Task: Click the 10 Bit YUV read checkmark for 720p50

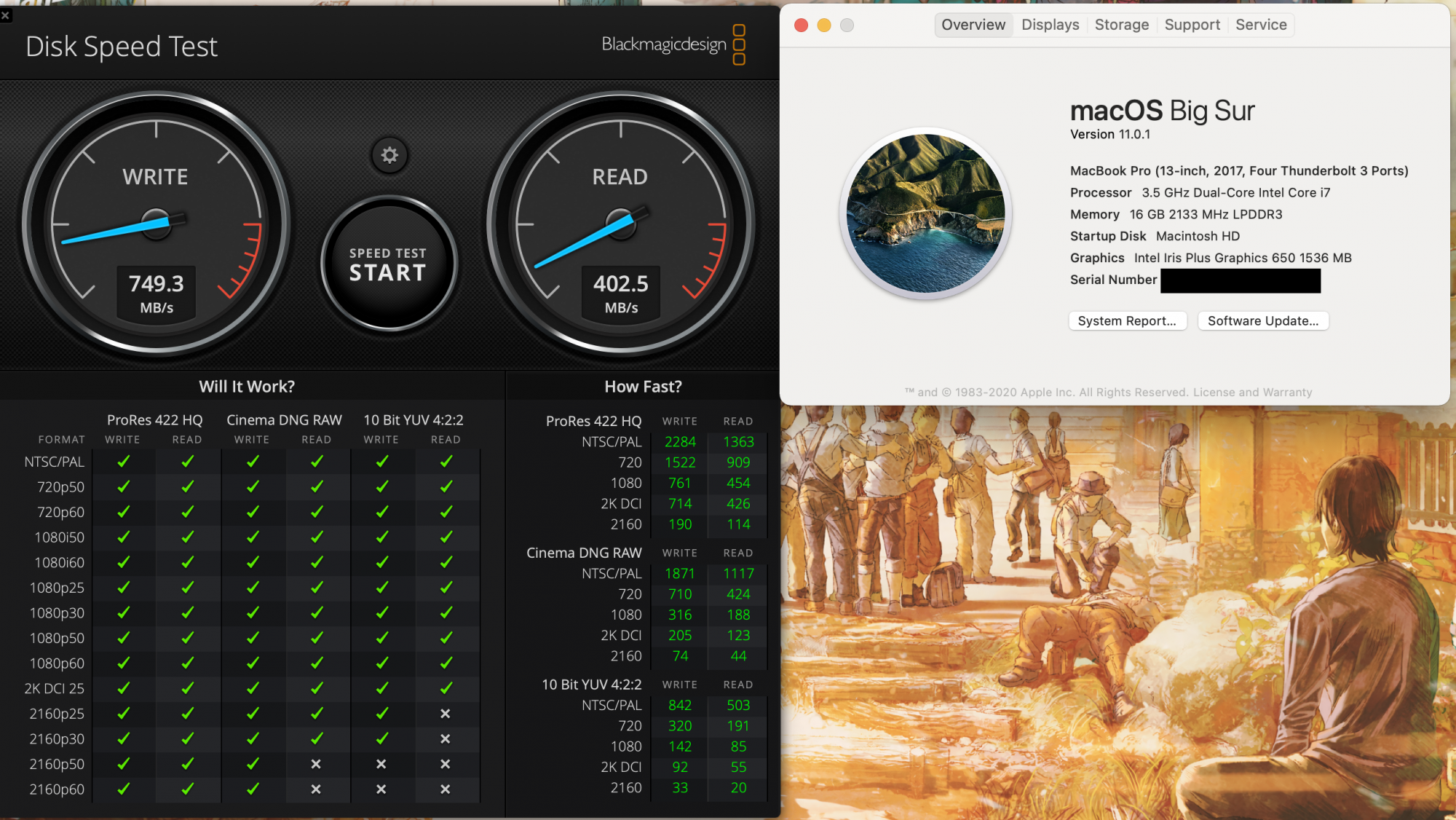Action: click(446, 486)
